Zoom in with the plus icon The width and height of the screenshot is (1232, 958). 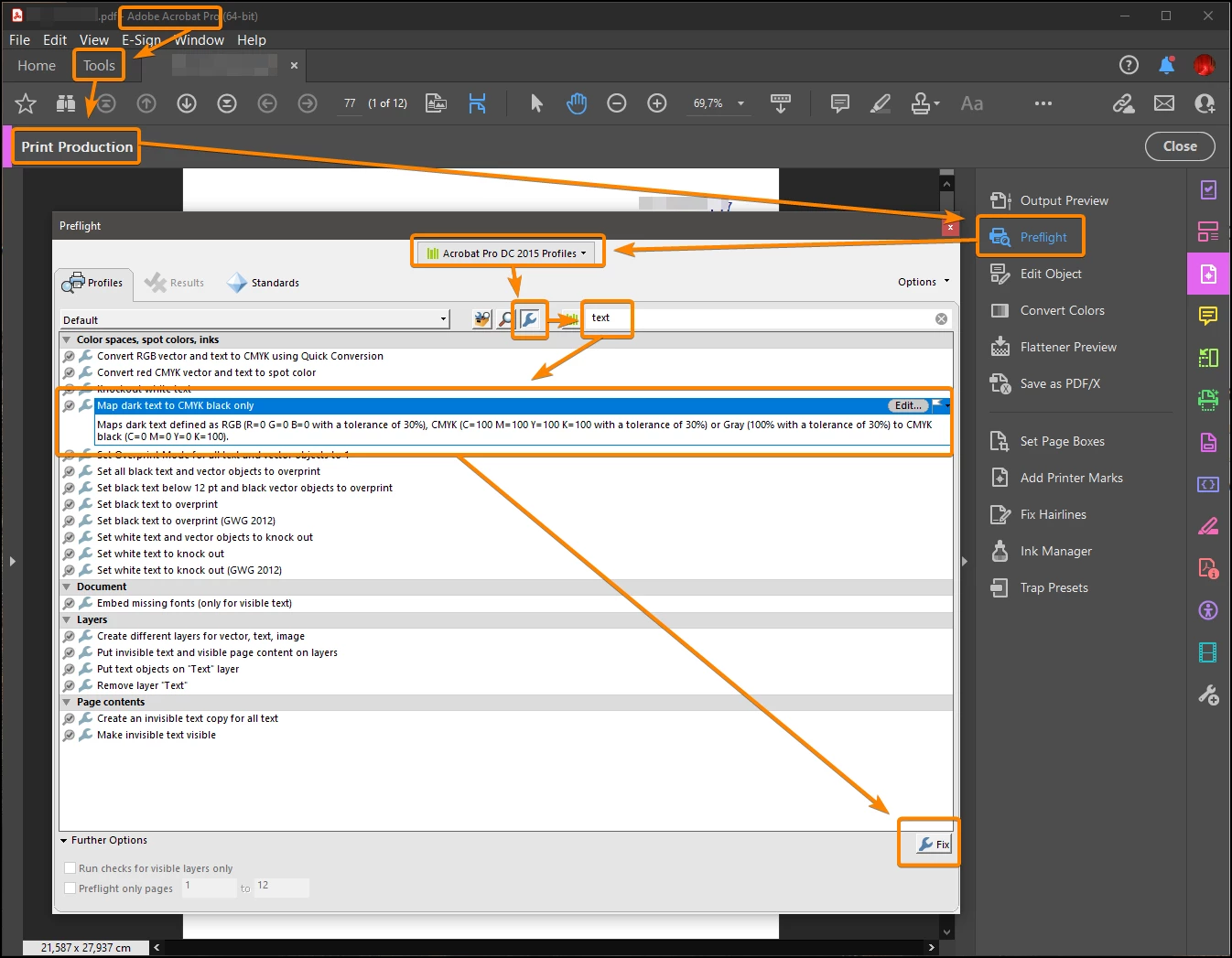(657, 103)
